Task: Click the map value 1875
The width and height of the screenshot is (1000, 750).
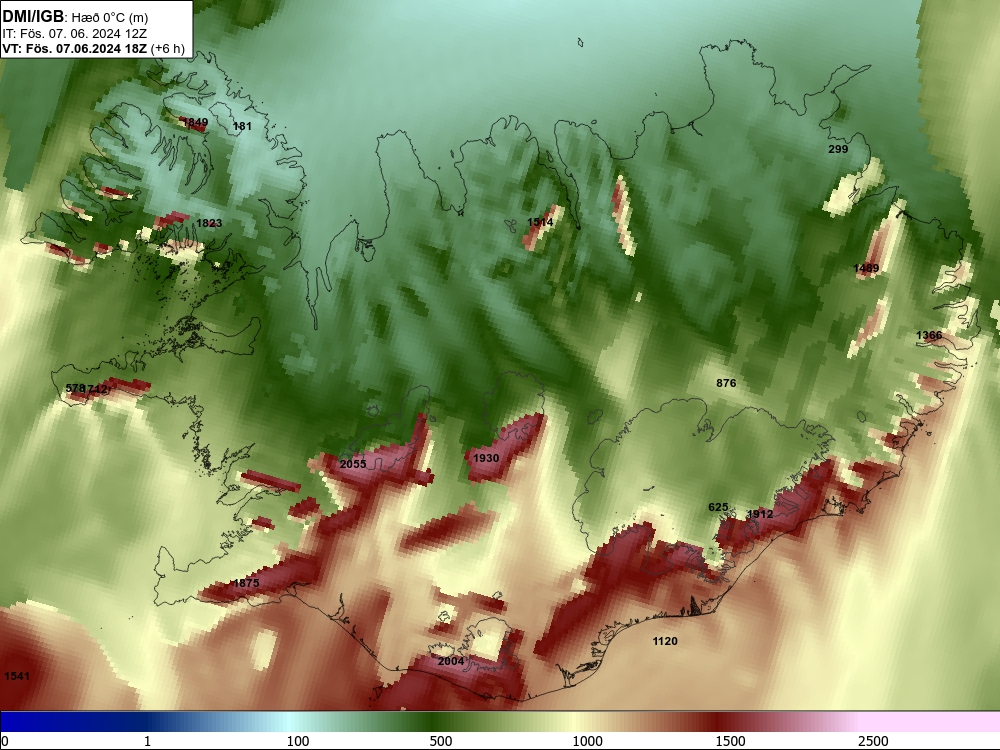Action: [x=246, y=582]
